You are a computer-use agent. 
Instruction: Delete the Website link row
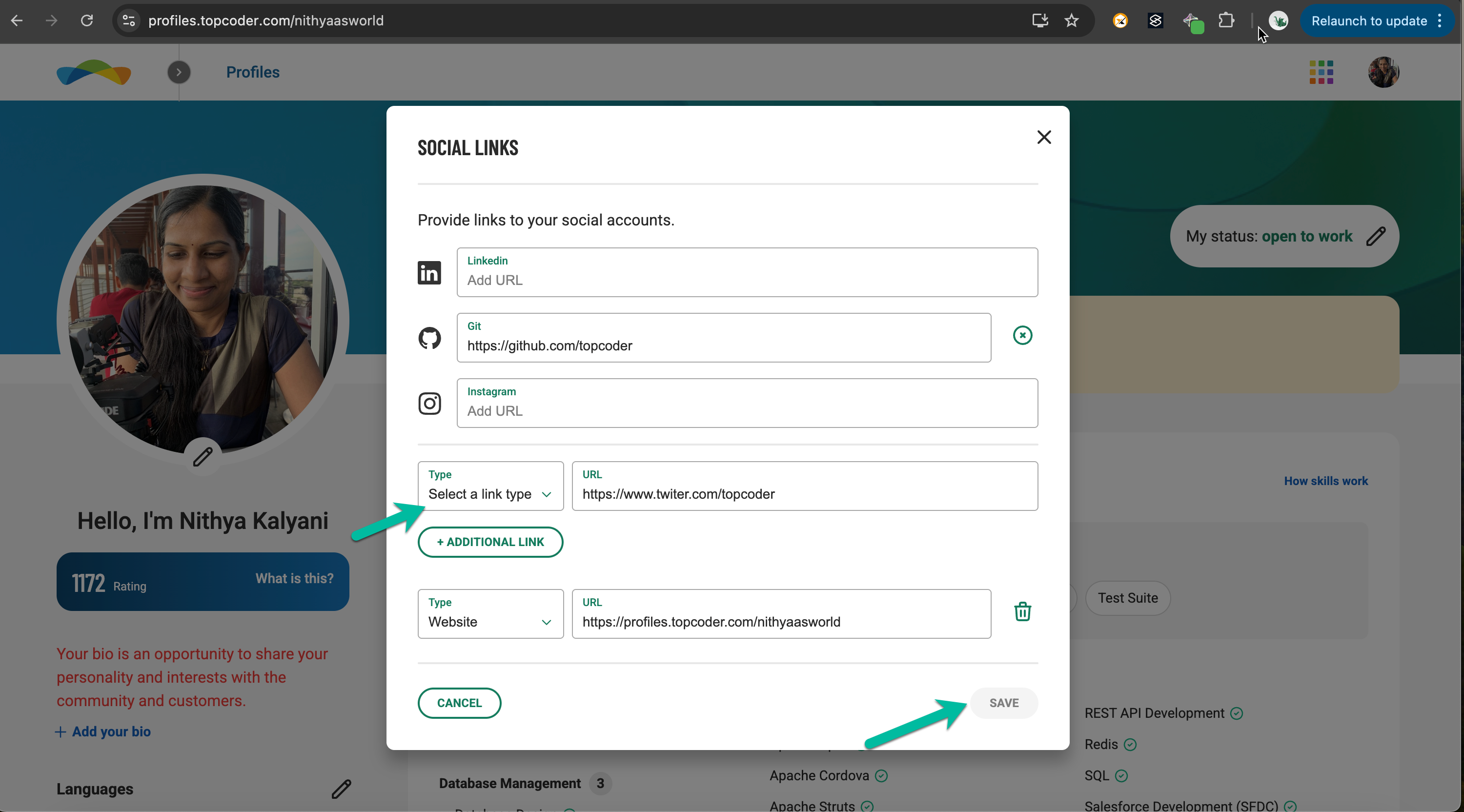(1022, 612)
